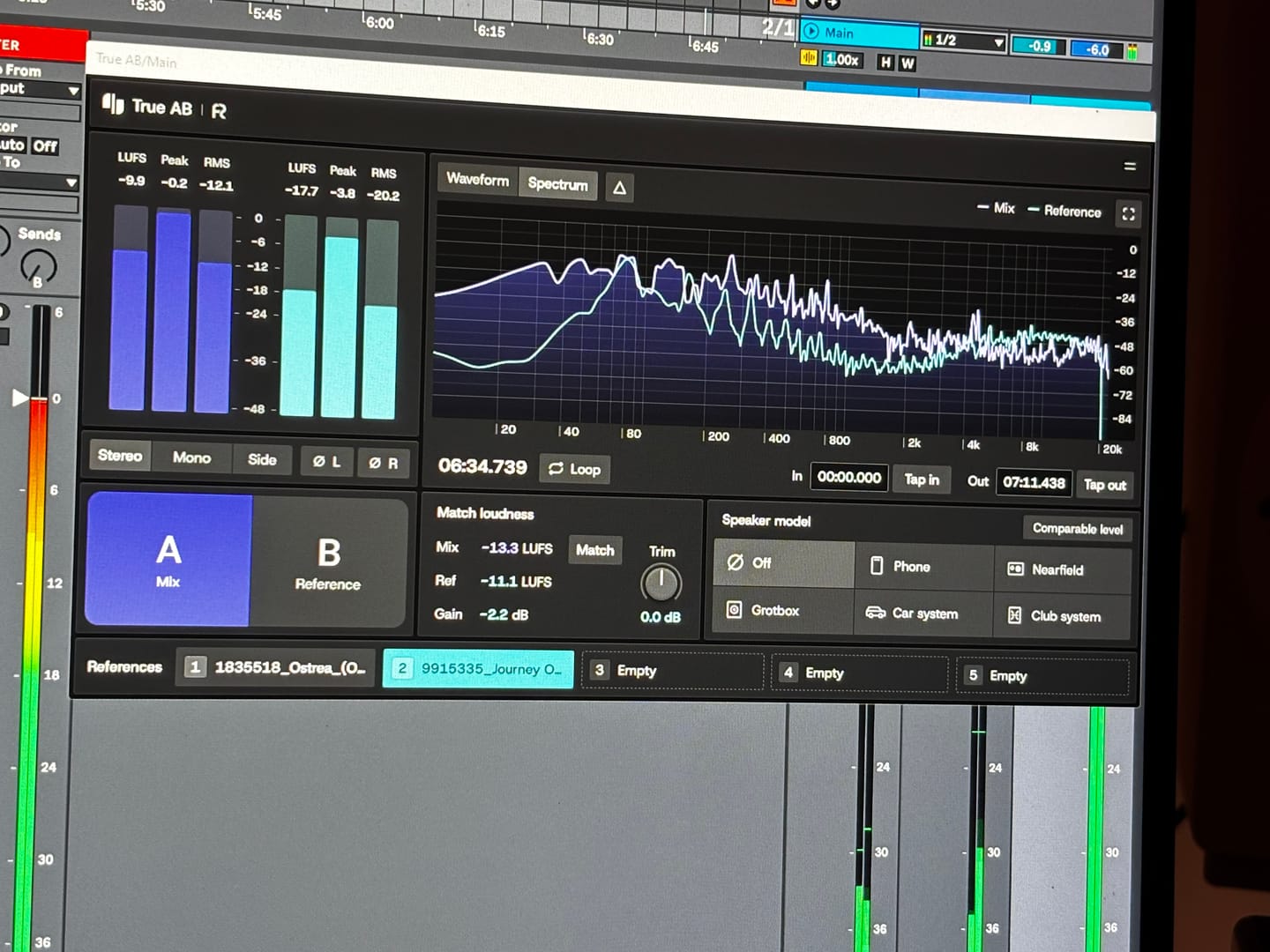Expand the spectrum display to fullscreen
Image resolution: width=1270 pixels, height=952 pixels.
[x=1128, y=213]
